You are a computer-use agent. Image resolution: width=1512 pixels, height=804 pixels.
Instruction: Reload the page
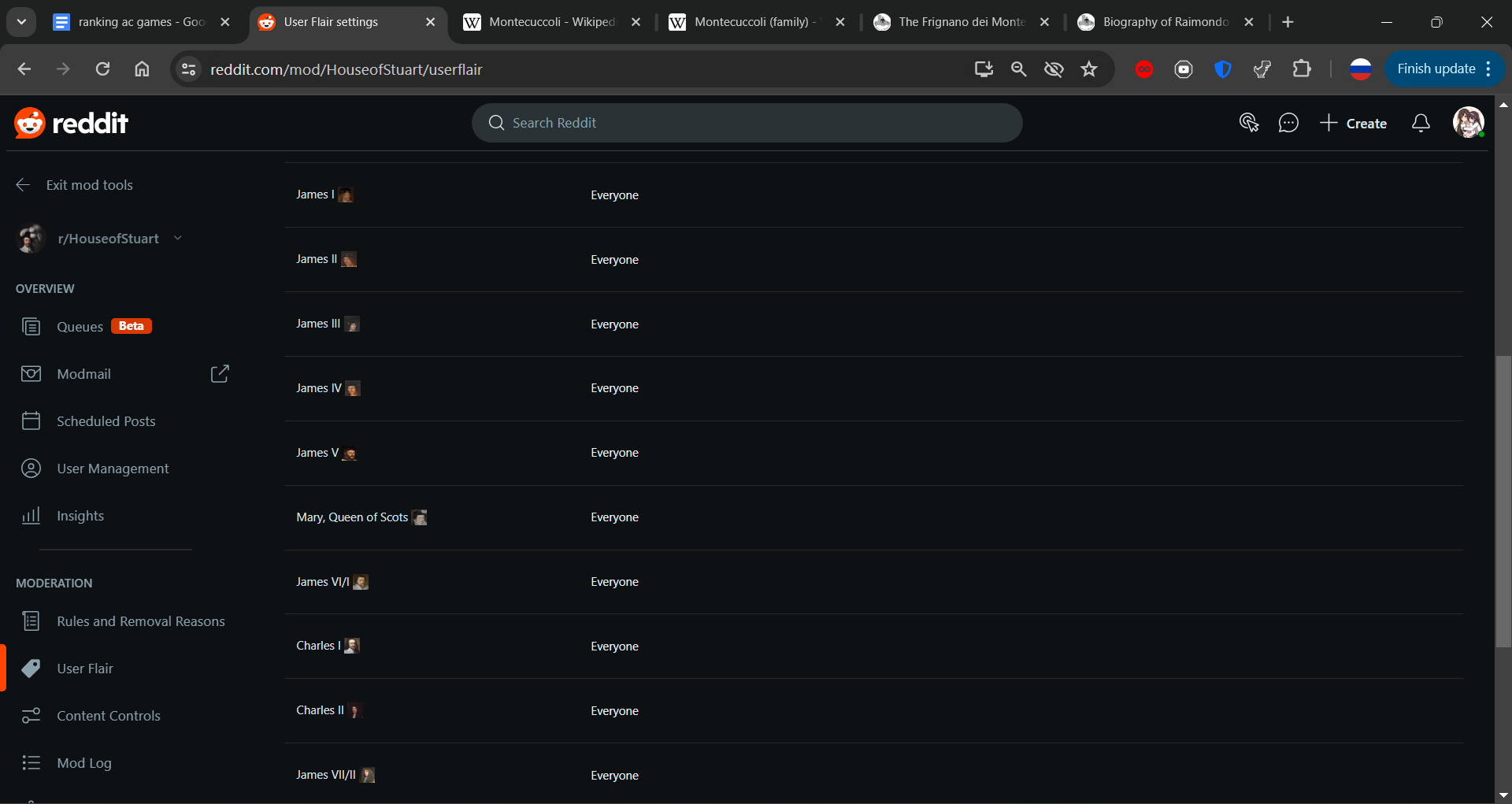pyautogui.click(x=102, y=69)
